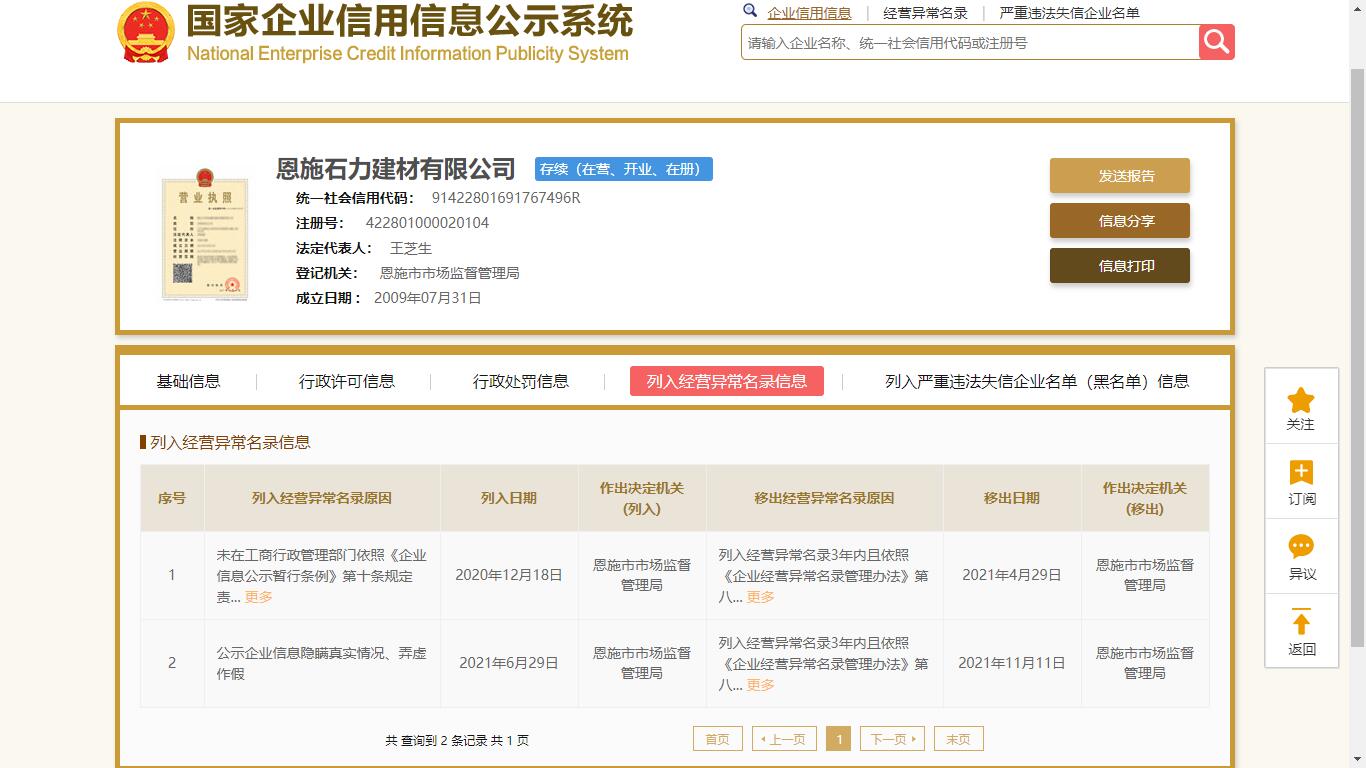1366x768 pixels.
Task: Select the 经营异常名录 search category
Action: (x=925, y=13)
